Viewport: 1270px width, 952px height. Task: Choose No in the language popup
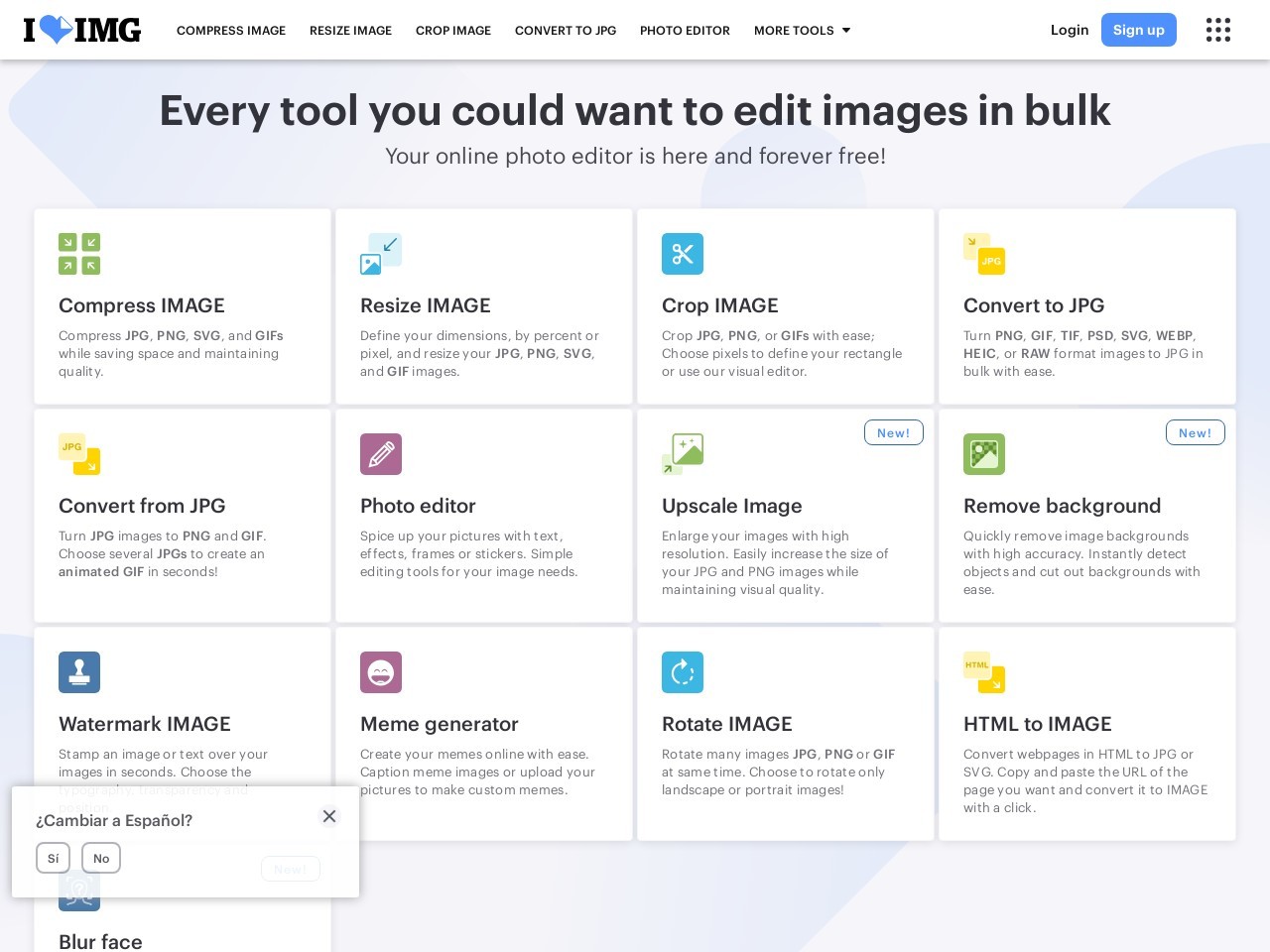[x=101, y=858]
